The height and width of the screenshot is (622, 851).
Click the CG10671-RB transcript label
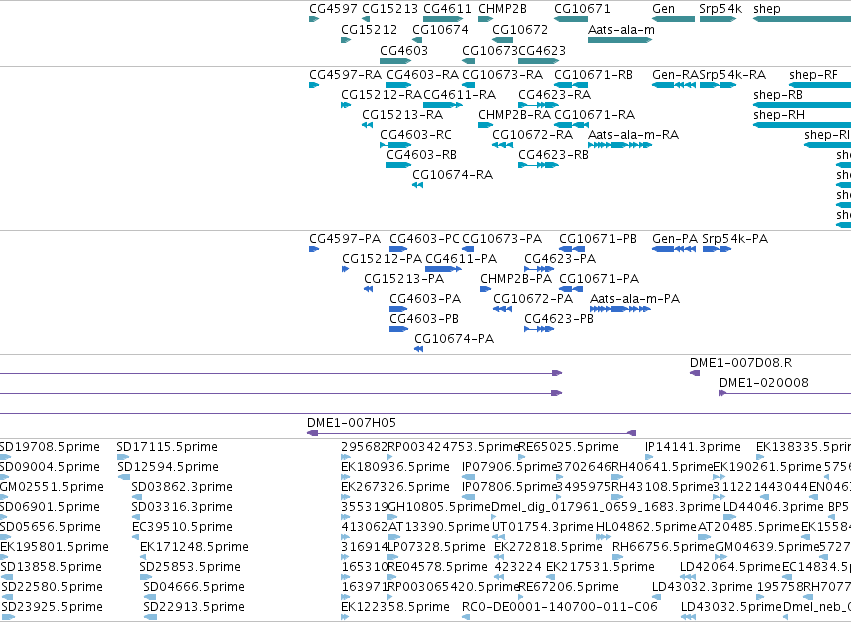(593, 75)
